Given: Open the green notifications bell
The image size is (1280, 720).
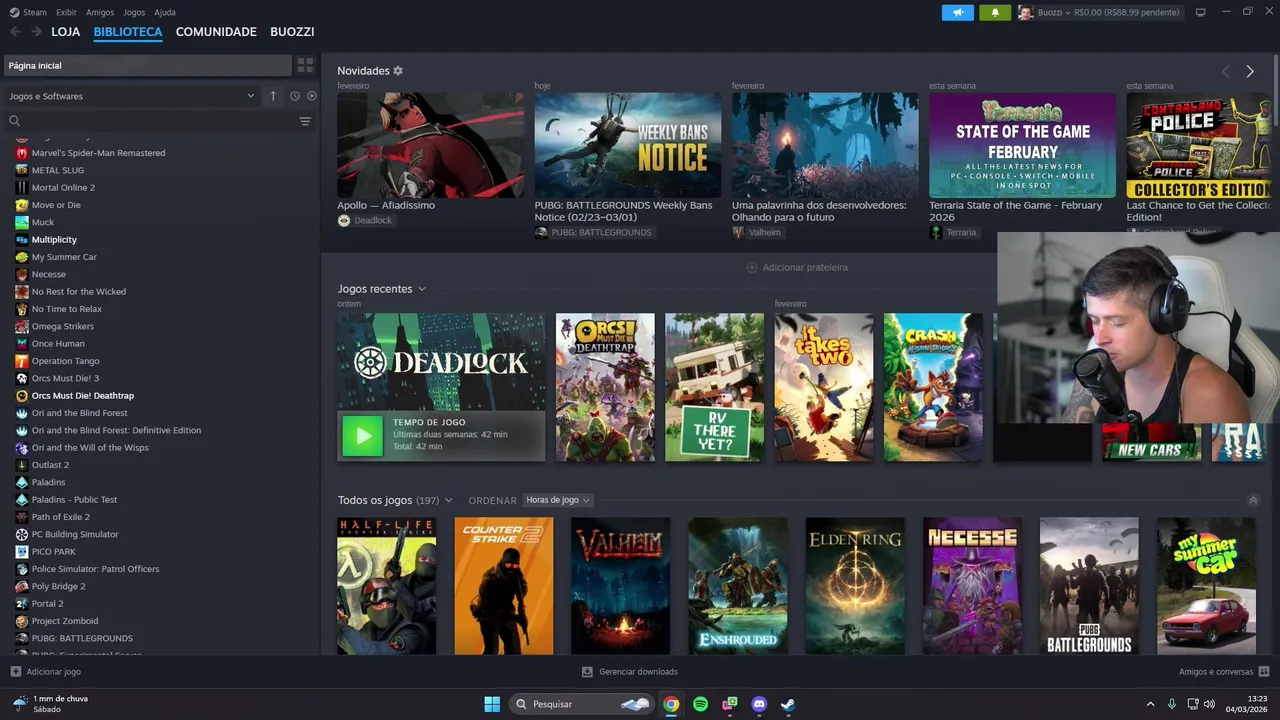Looking at the screenshot, I should click(994, 12).
